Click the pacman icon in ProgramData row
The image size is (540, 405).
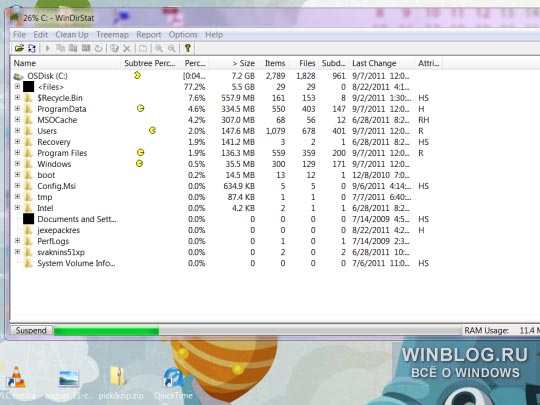coord(140,108)
